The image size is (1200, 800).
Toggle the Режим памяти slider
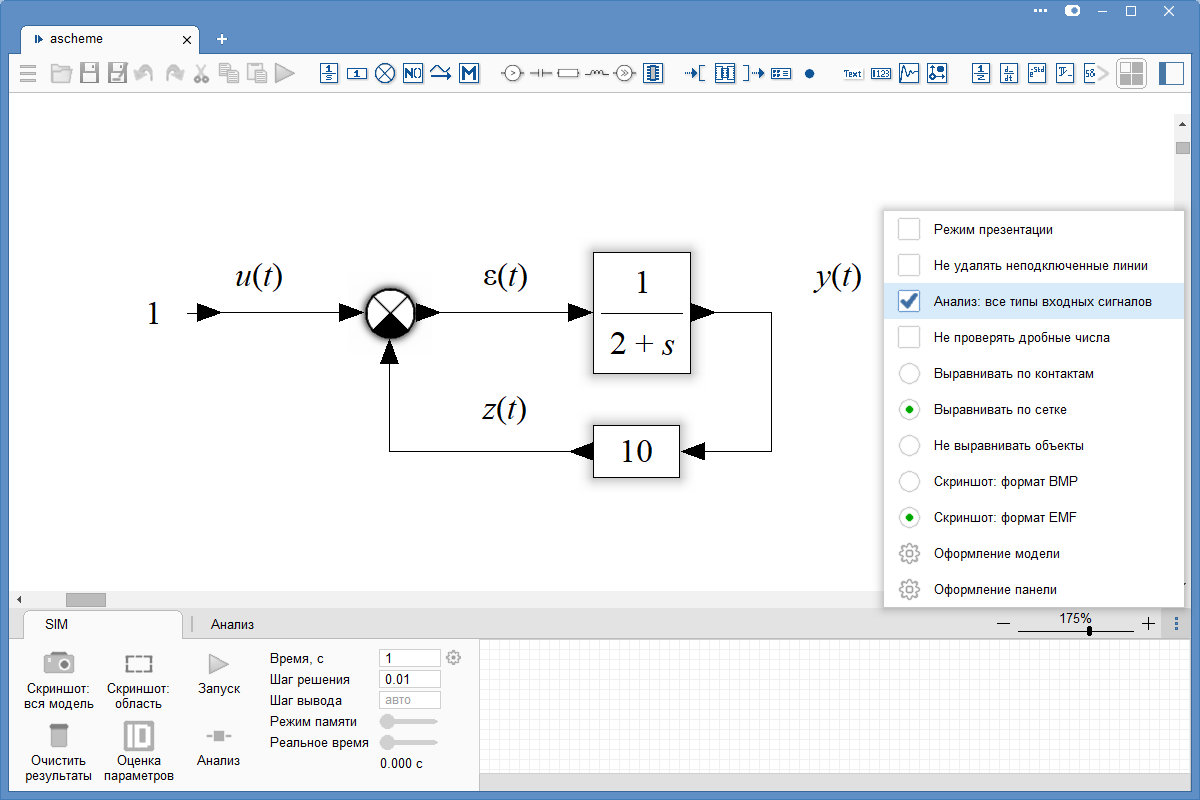point(409,721)
